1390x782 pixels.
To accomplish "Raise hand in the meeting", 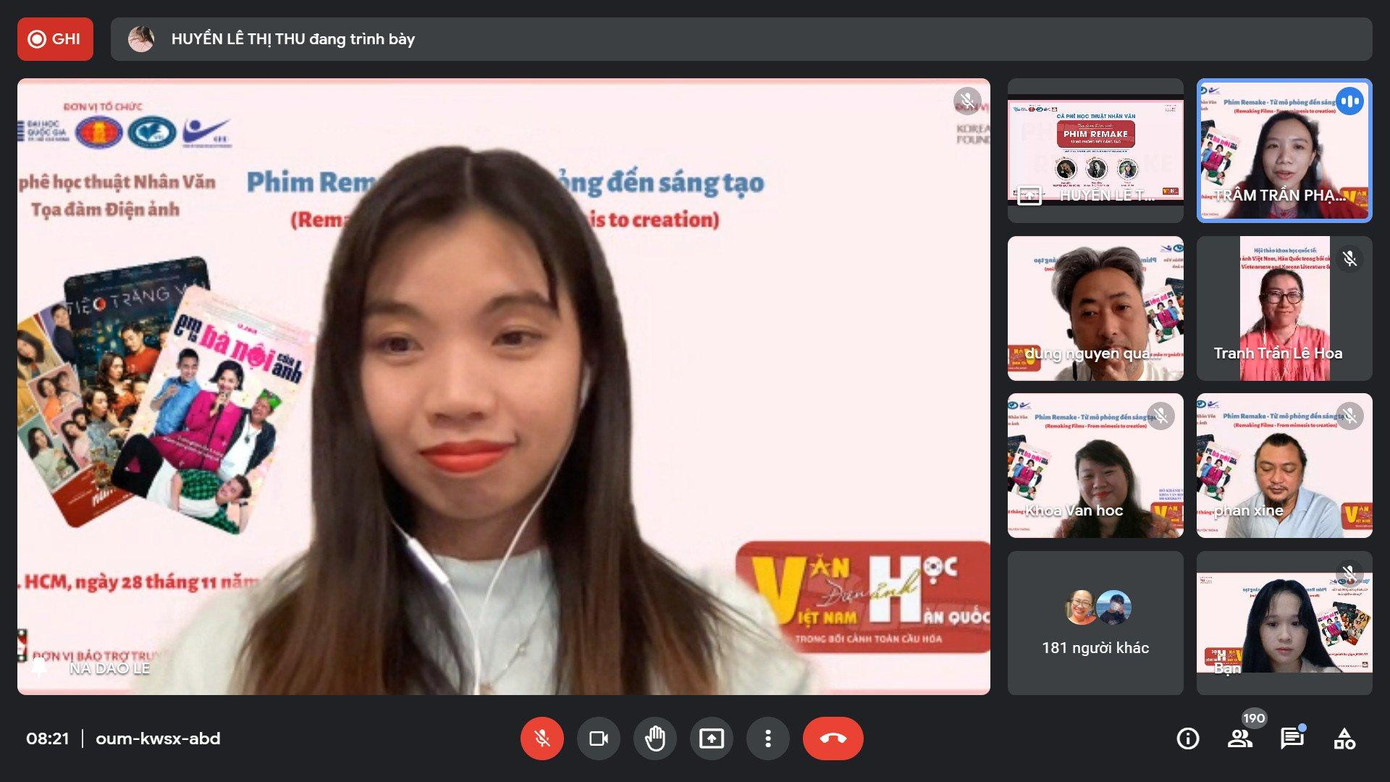I will pyautogui.click(x=655, y=739).
